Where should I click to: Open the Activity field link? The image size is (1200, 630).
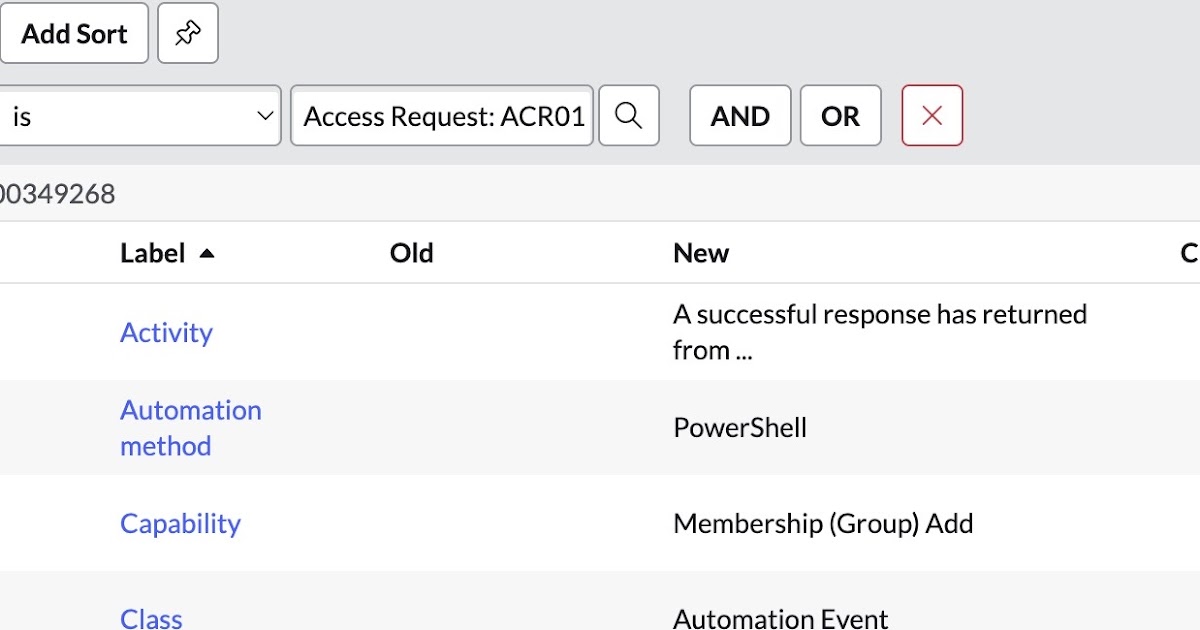166,332
